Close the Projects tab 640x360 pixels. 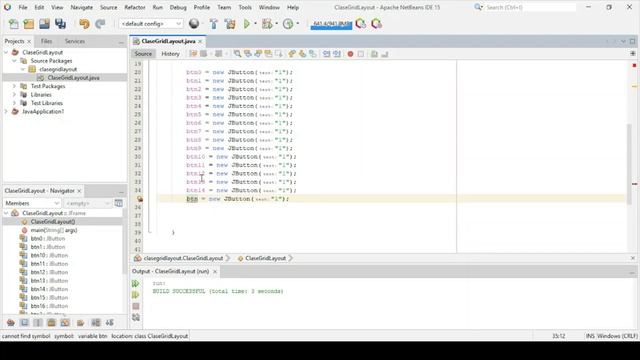coord(29,42)
